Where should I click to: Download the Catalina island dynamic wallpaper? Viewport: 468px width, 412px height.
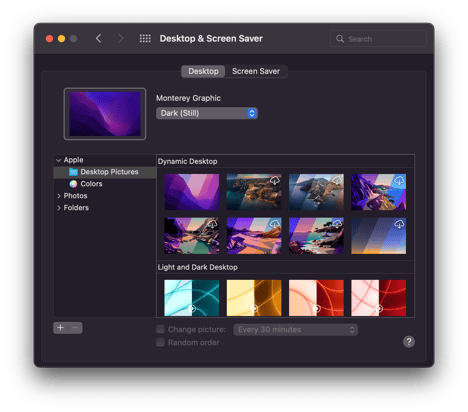(x=337, y=180)
